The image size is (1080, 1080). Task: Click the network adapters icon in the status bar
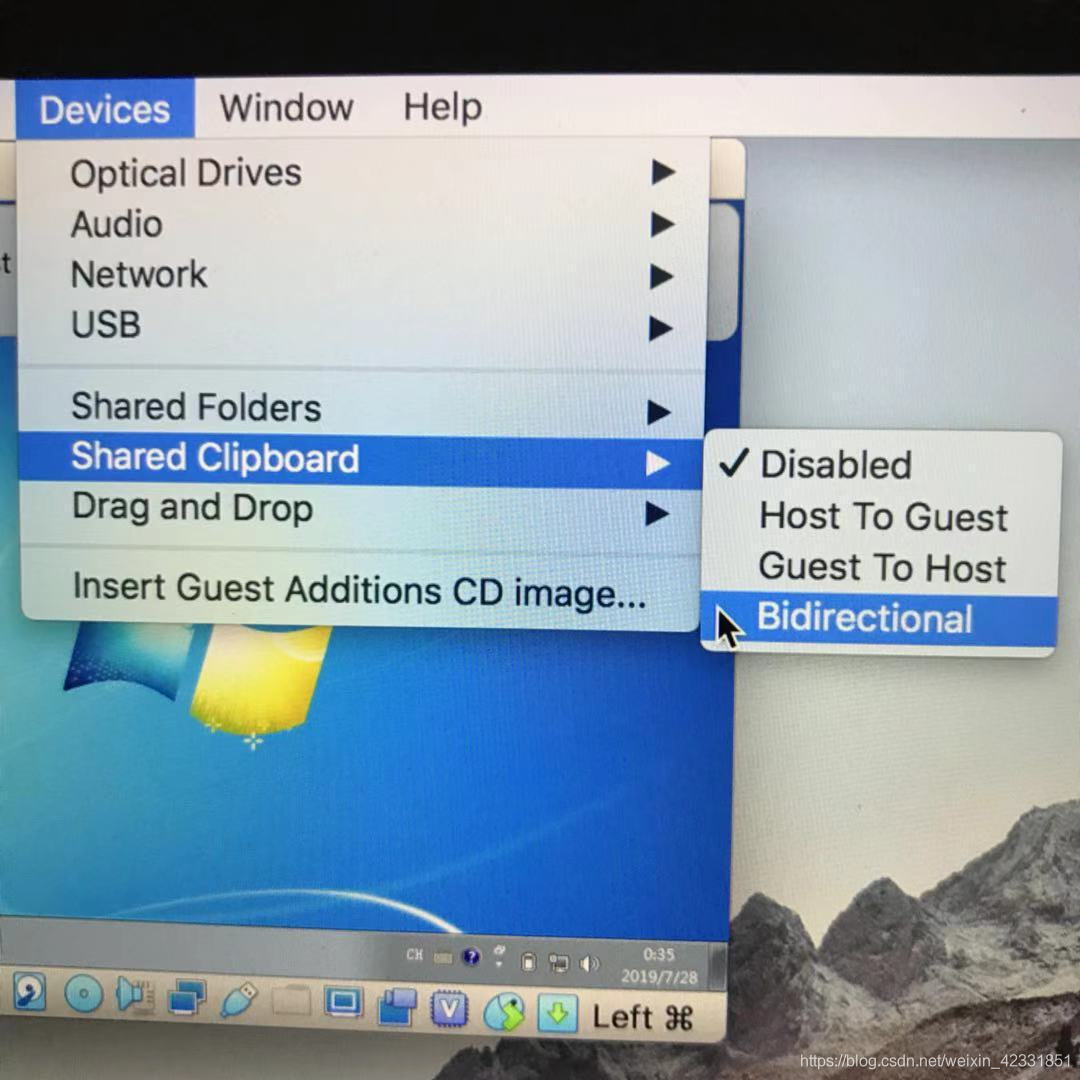[187, 997]
